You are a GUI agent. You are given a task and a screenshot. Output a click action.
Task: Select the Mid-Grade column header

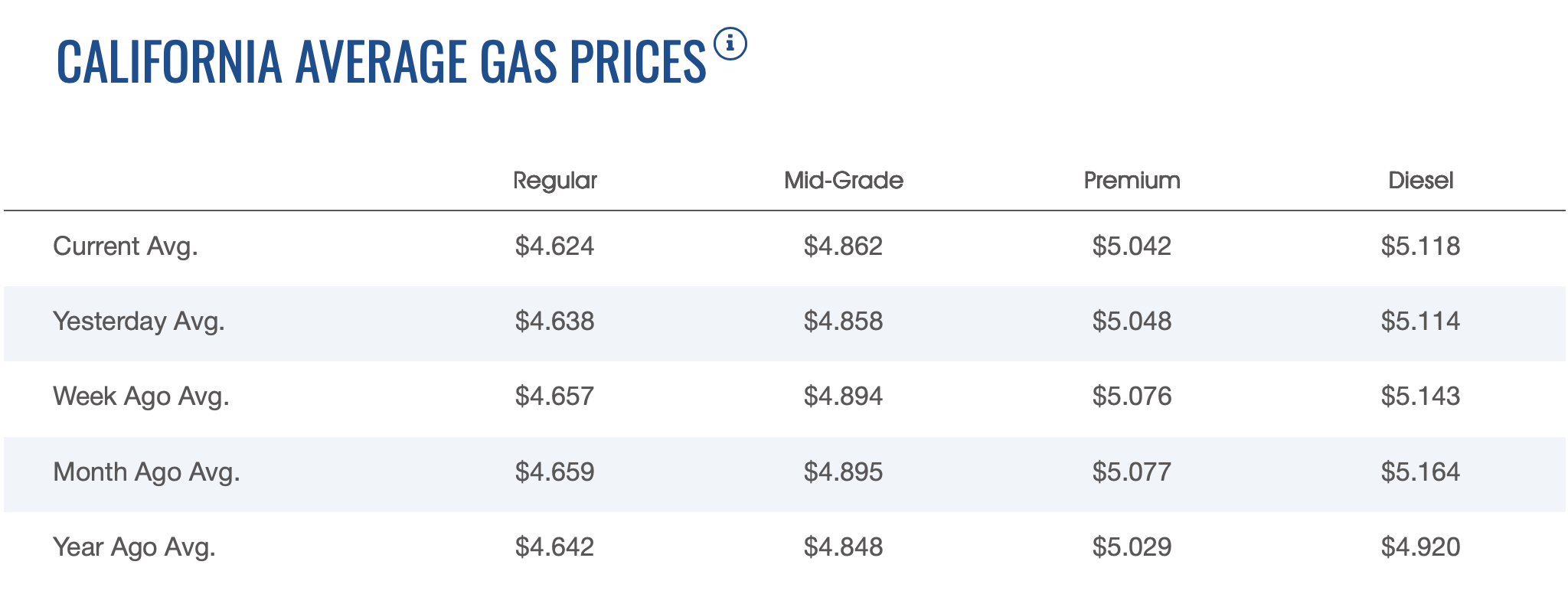click(843, 181)
